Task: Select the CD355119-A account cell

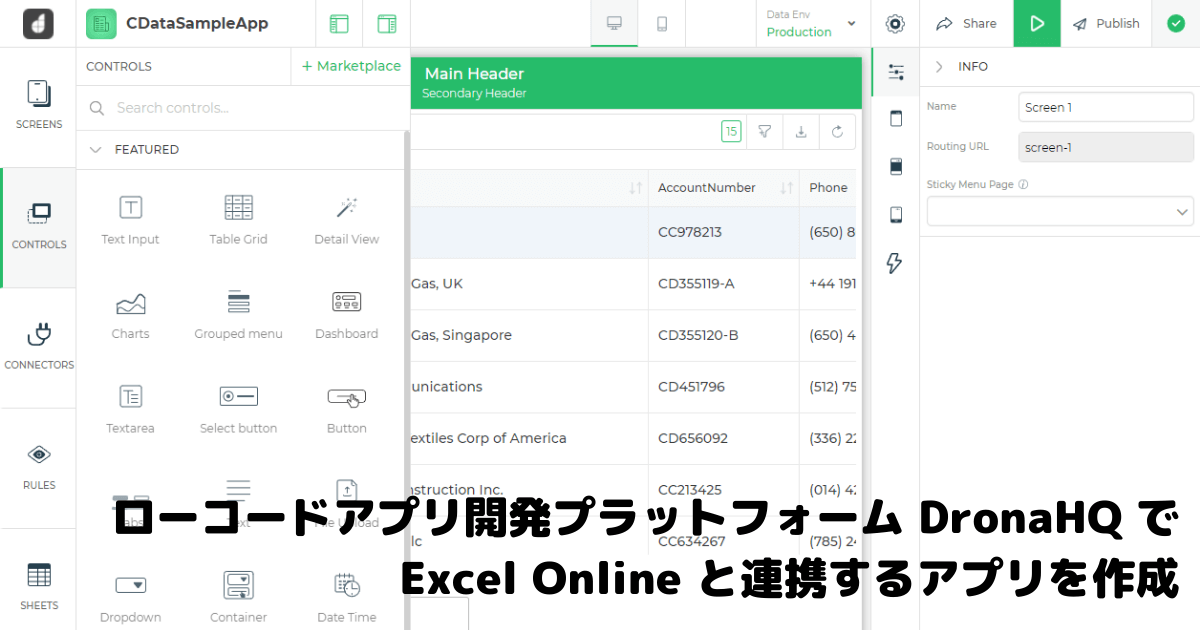Action: [x=724, y=284]
